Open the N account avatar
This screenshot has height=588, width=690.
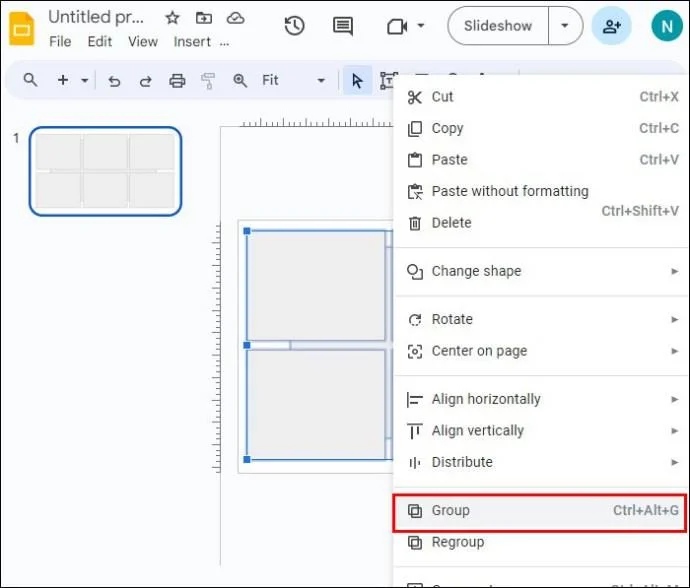click(x=667, y=26)
